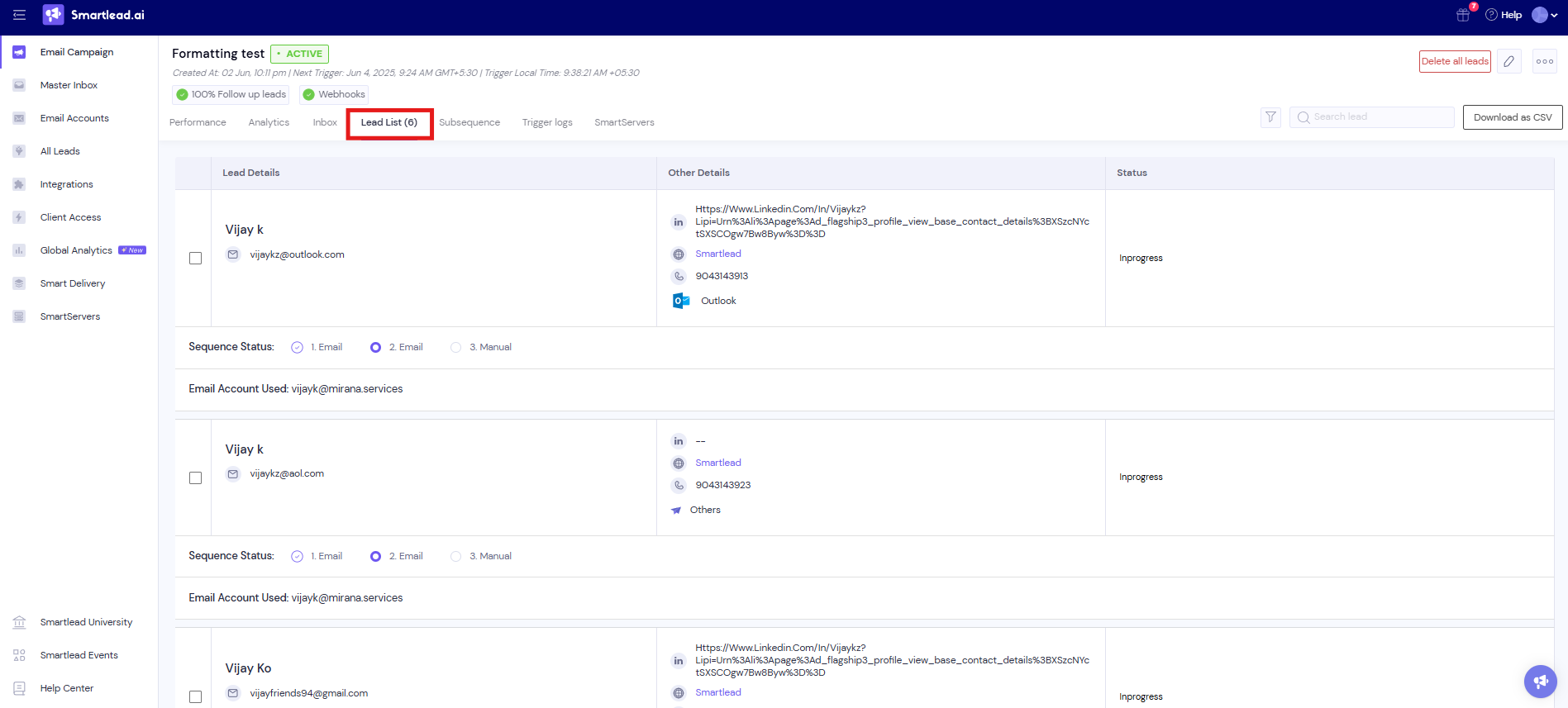Click phone icon beside 9043143913

(679, 277)
